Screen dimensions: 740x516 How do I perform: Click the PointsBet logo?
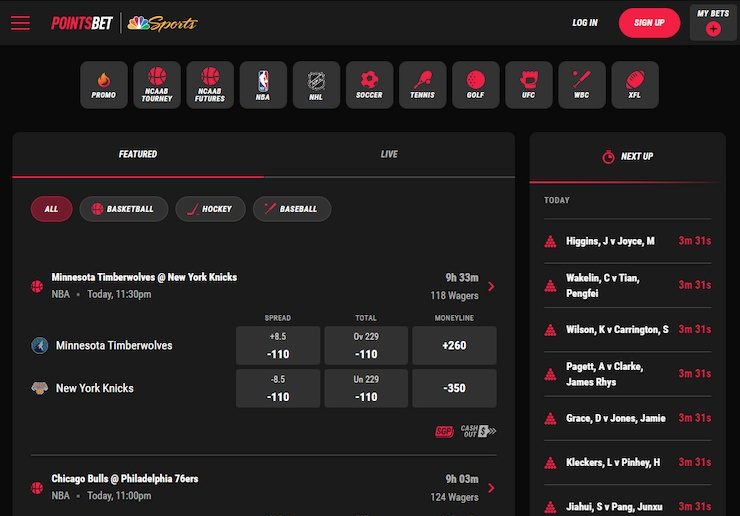82,23
